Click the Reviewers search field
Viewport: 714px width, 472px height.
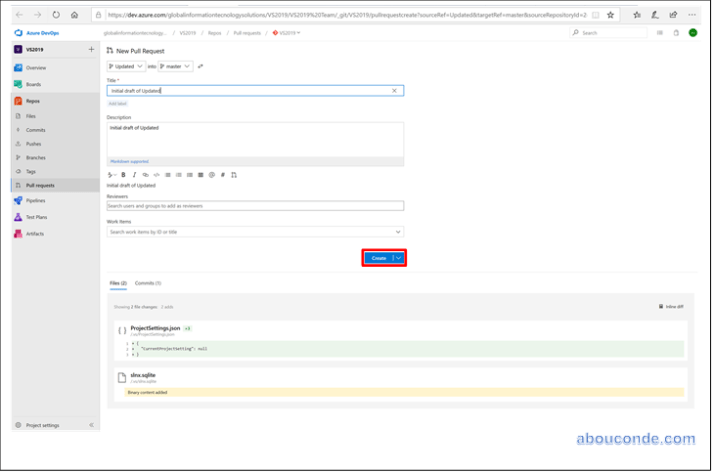pyautogui.click(x=255, y=206)
